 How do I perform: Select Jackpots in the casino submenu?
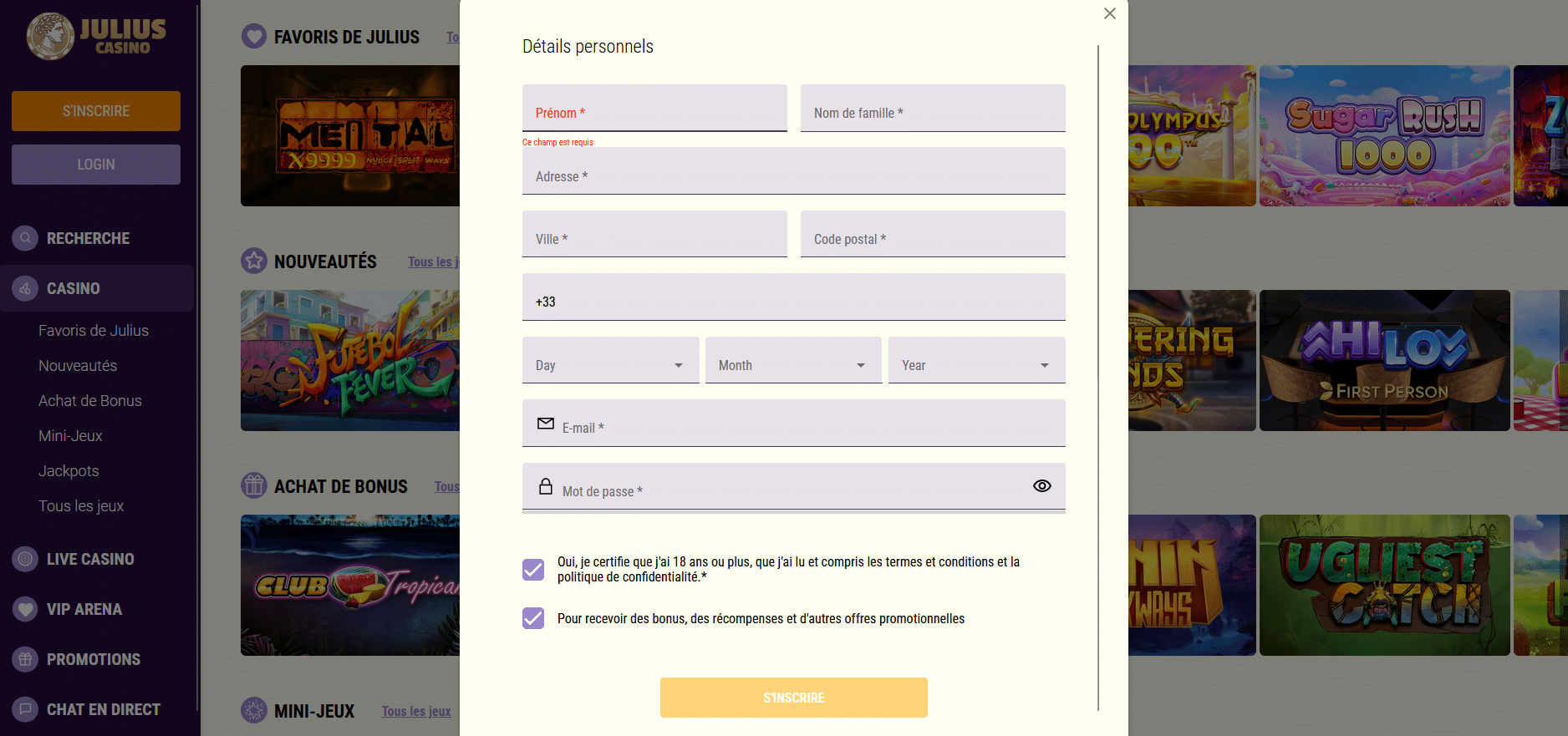tap(69, 471)
